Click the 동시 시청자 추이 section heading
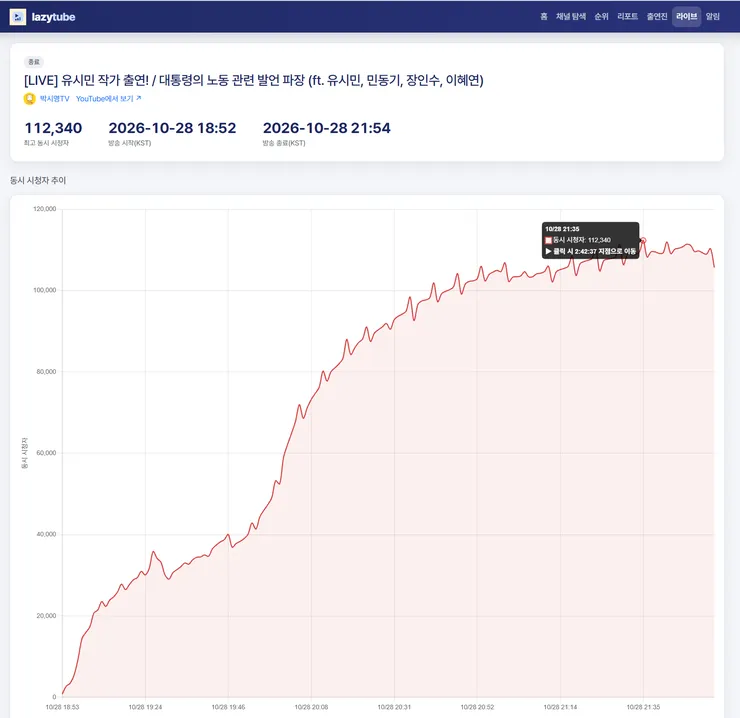The image size is (740, 718). (38, 180)
